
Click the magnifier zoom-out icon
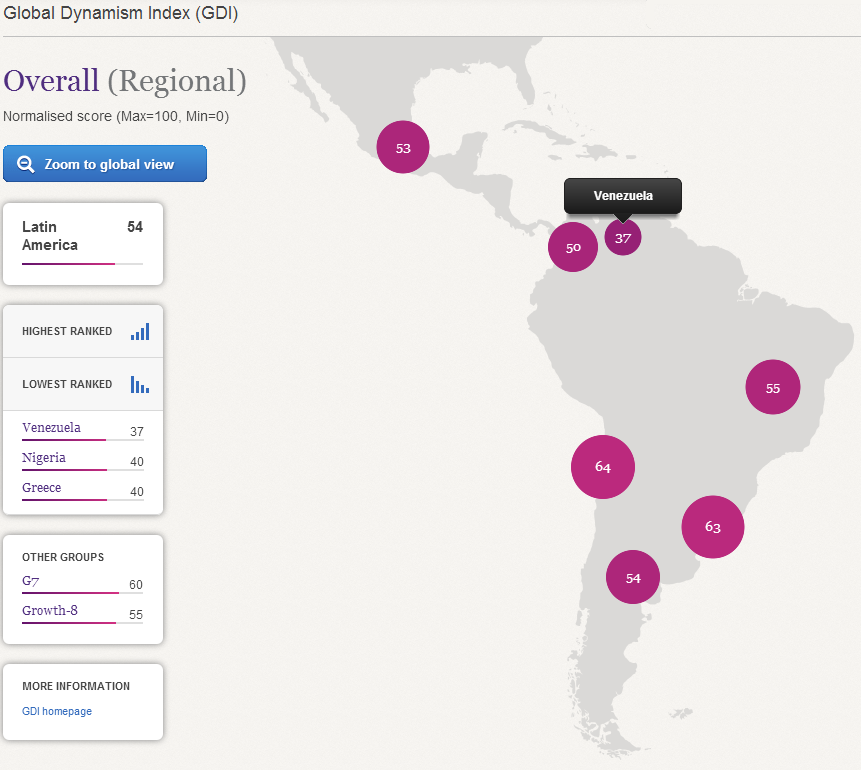26,164
